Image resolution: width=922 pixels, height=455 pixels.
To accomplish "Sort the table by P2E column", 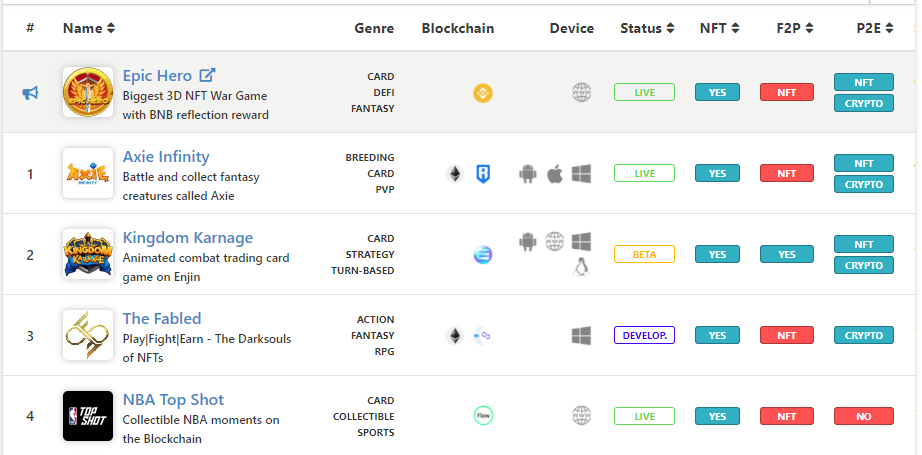I will click(875, 28).
